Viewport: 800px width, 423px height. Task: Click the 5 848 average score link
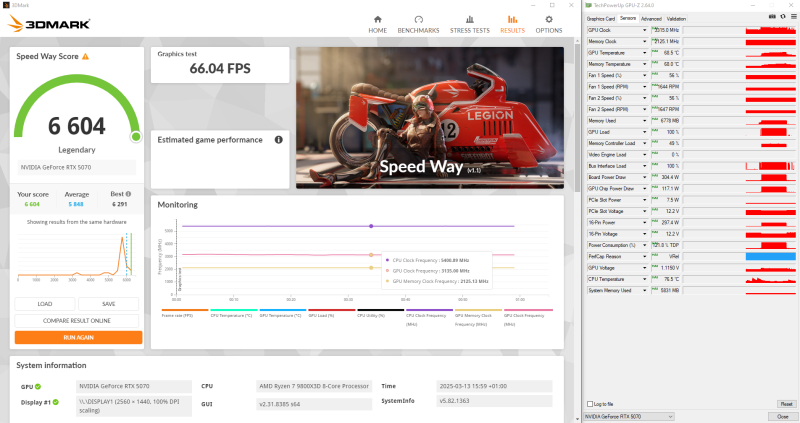pos(76,204)
